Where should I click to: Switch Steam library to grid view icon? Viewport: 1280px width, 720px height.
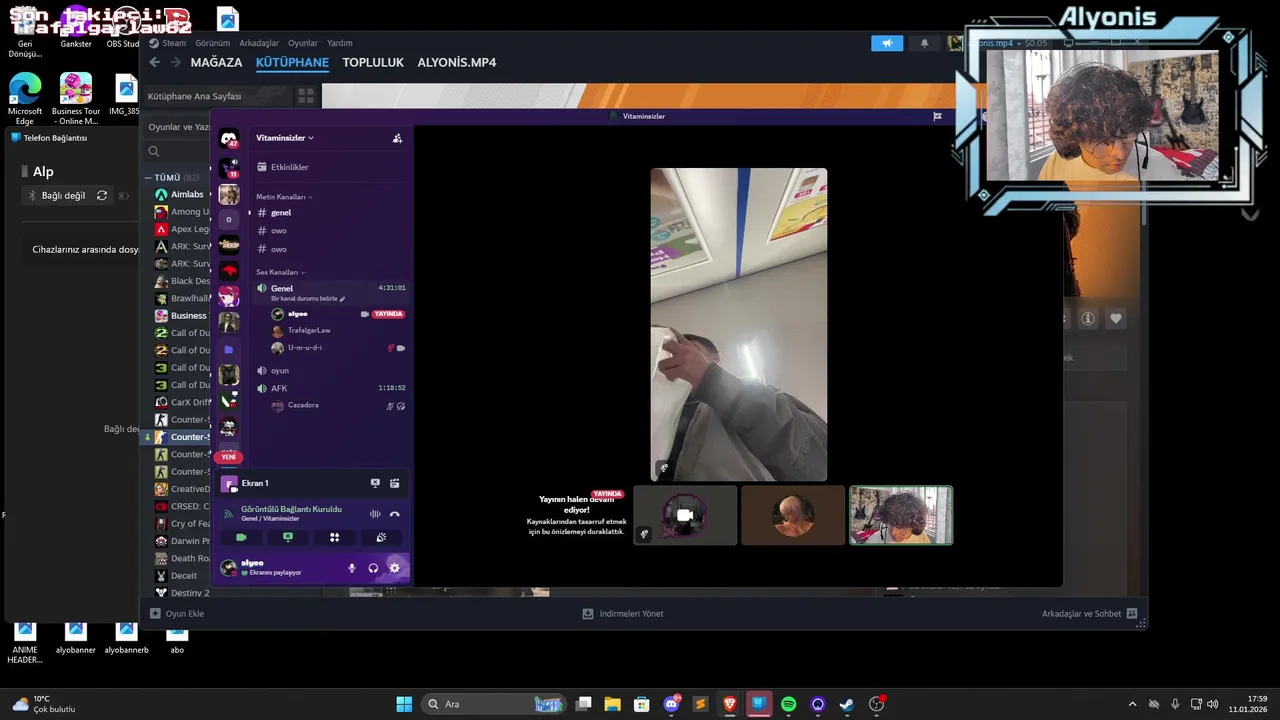[306, 96]
